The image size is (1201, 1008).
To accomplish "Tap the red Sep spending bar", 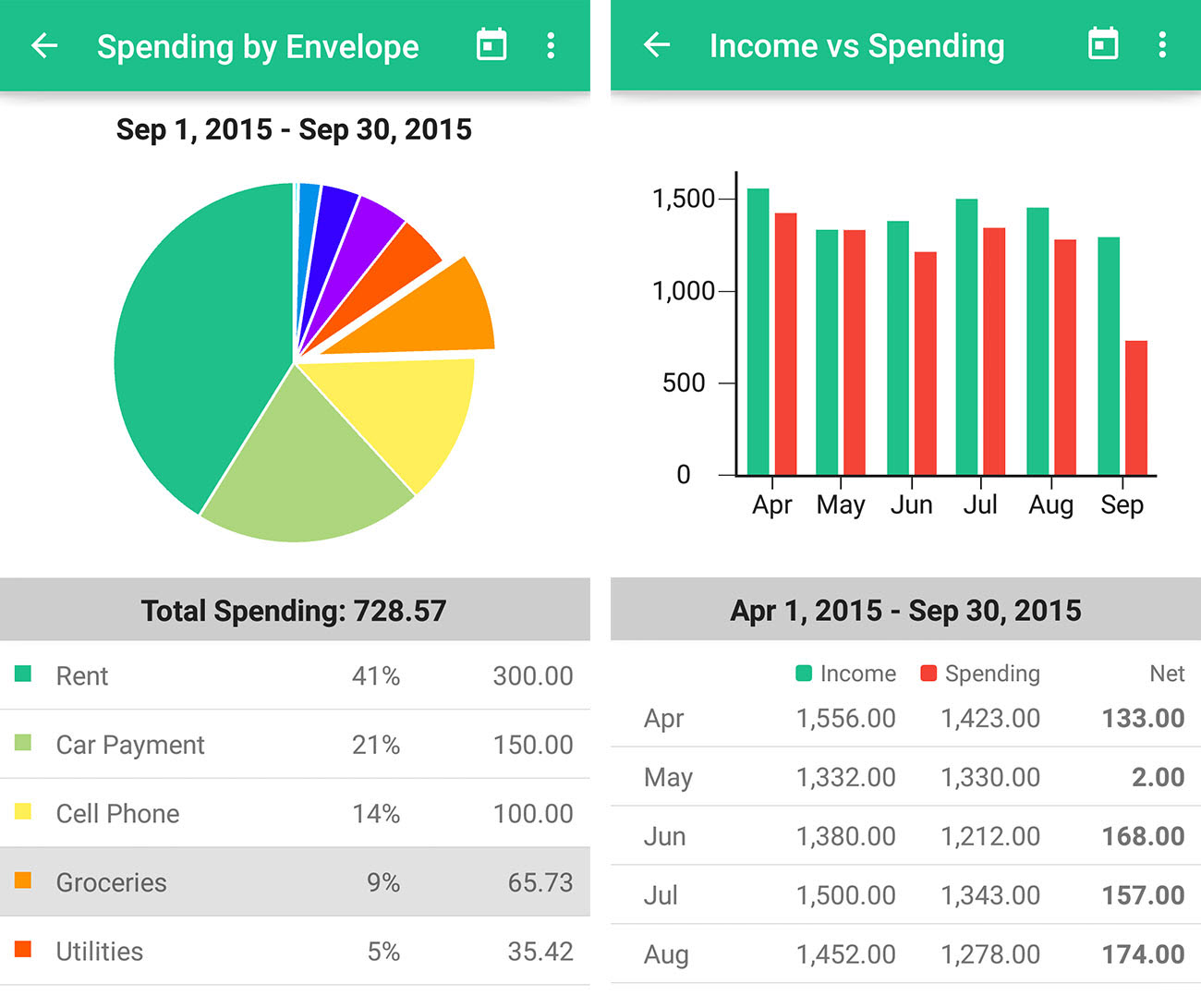I will [x=1135, y=407].
